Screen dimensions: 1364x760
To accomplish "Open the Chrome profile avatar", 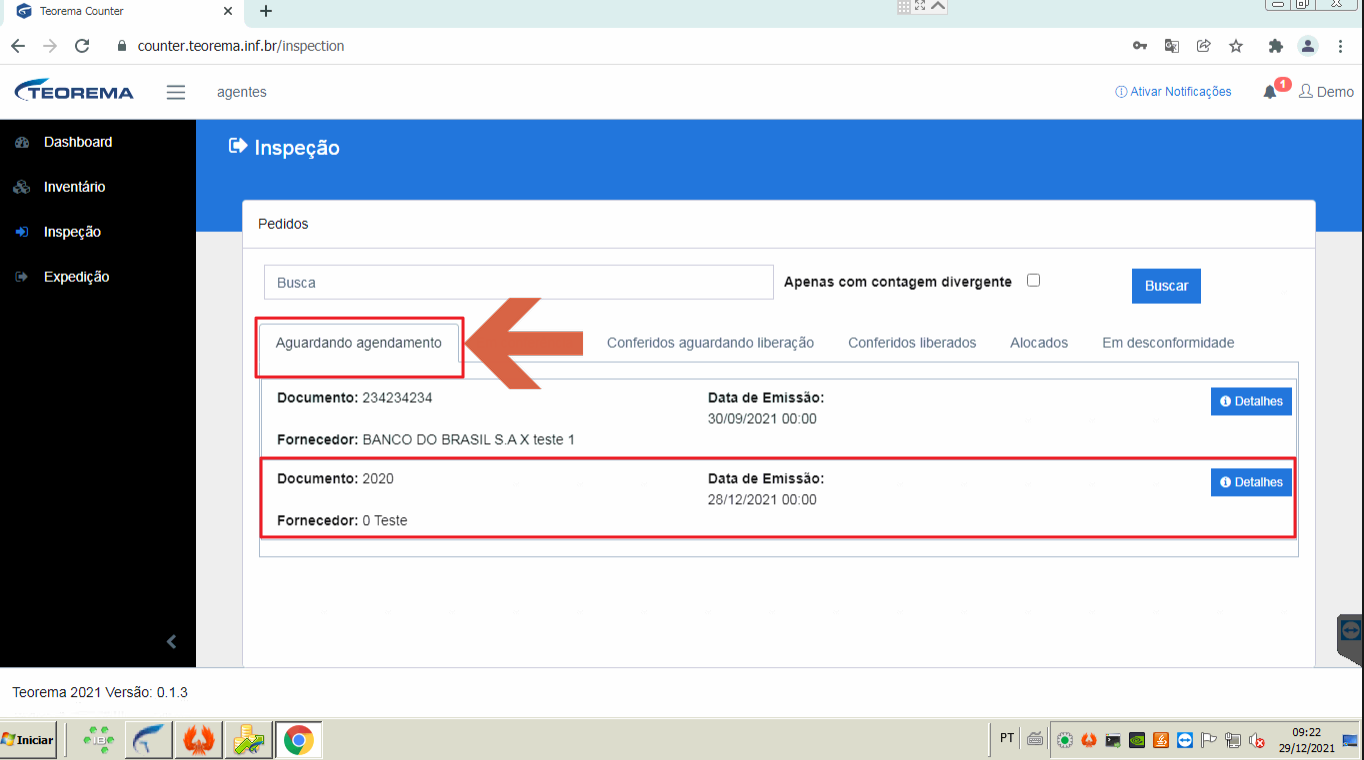I will 1308,46.
